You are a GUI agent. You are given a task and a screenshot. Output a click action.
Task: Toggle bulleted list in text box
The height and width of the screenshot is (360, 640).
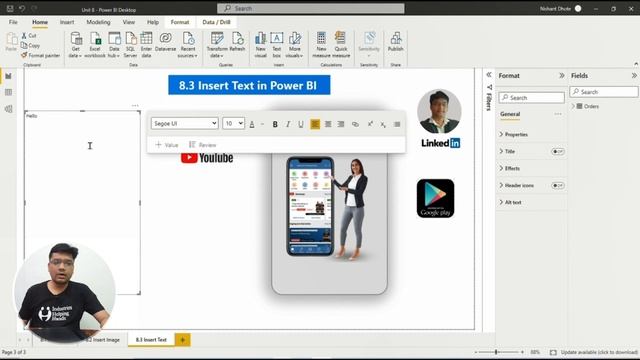point(397,124)
